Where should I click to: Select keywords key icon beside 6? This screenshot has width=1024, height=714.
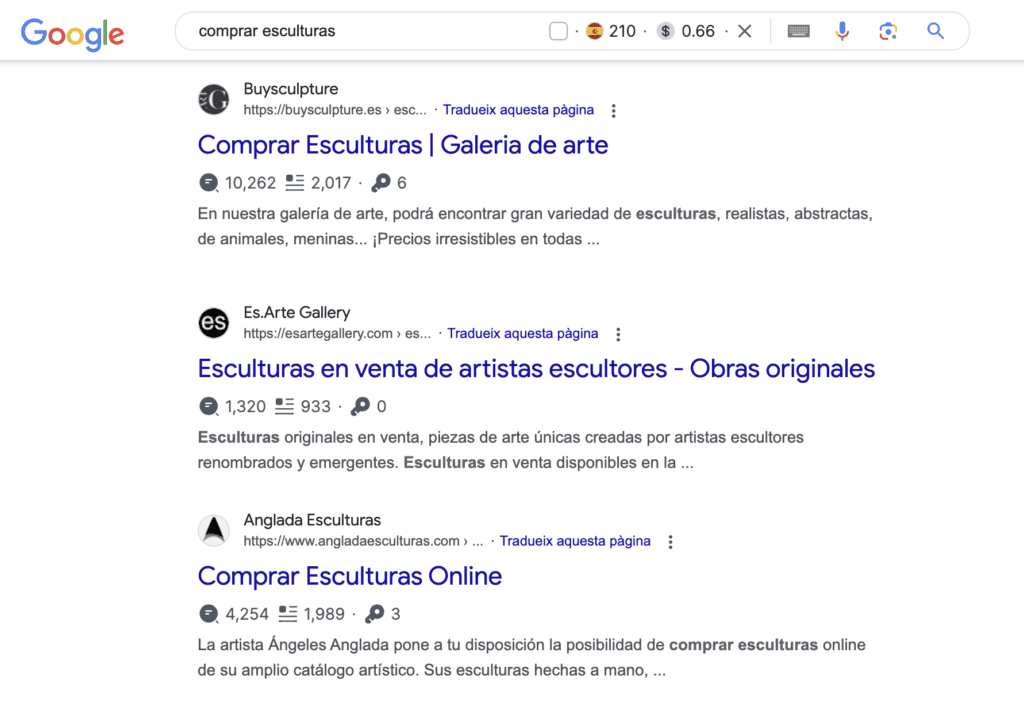tap(381, 183)
